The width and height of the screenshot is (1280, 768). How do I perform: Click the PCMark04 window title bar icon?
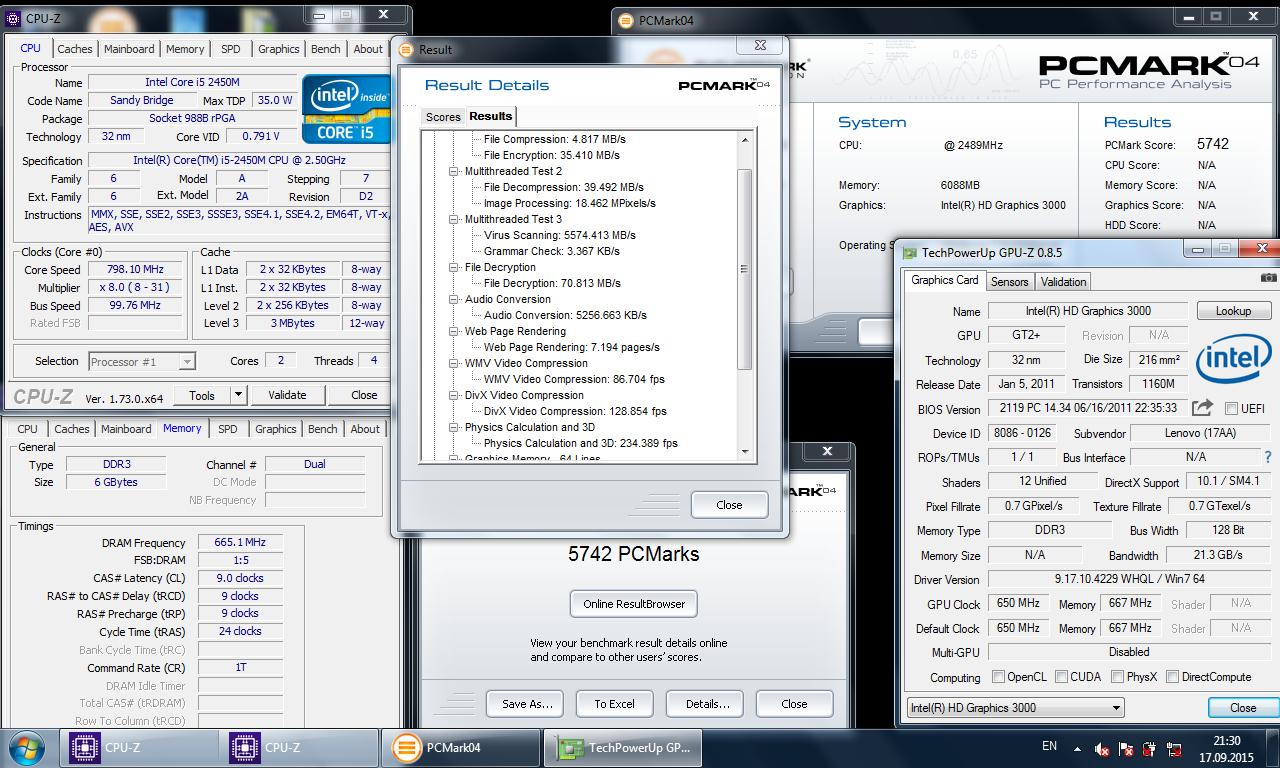(x=626, y=21)
